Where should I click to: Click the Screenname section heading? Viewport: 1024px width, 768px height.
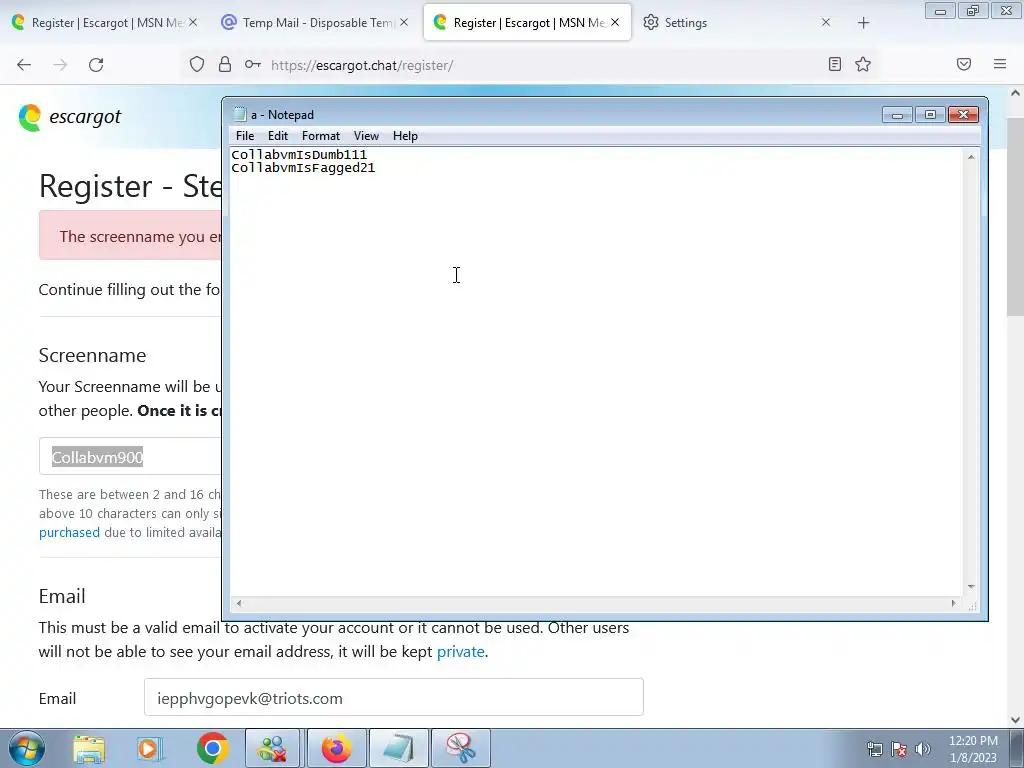[92, 355]
